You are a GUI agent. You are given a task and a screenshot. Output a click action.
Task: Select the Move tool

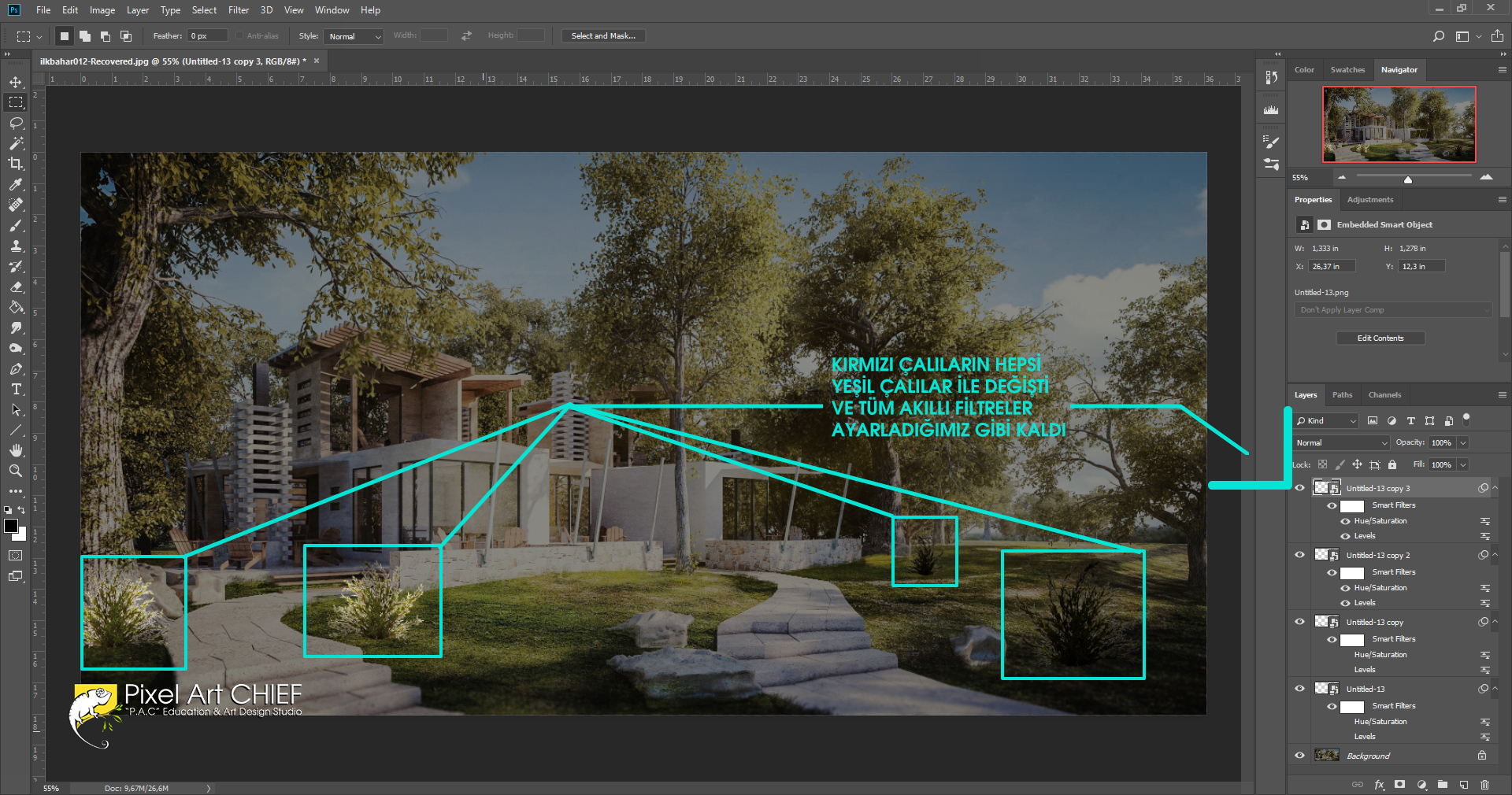[16, 82]
